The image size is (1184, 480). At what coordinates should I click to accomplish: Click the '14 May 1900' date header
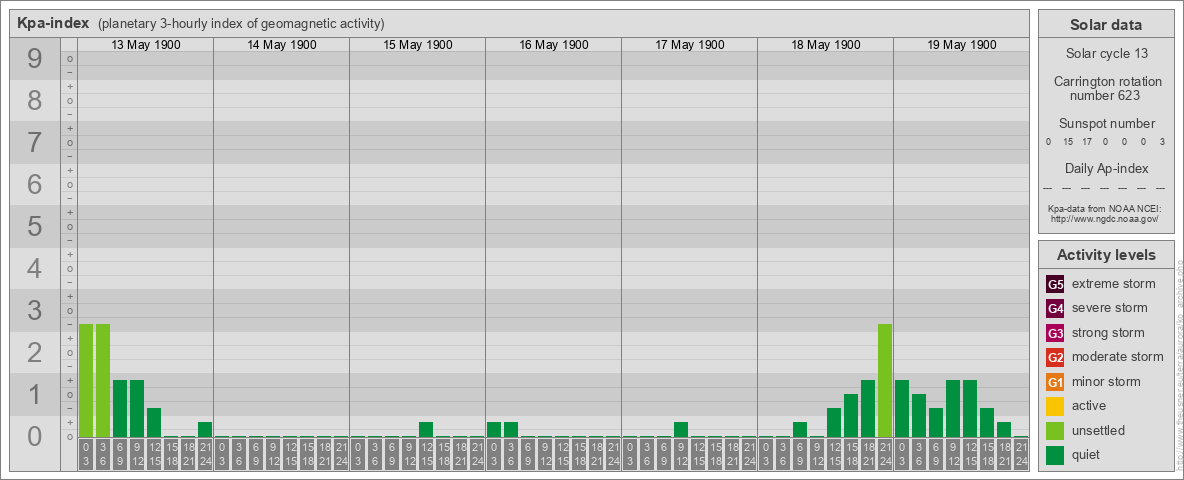[x=282, y=45]
